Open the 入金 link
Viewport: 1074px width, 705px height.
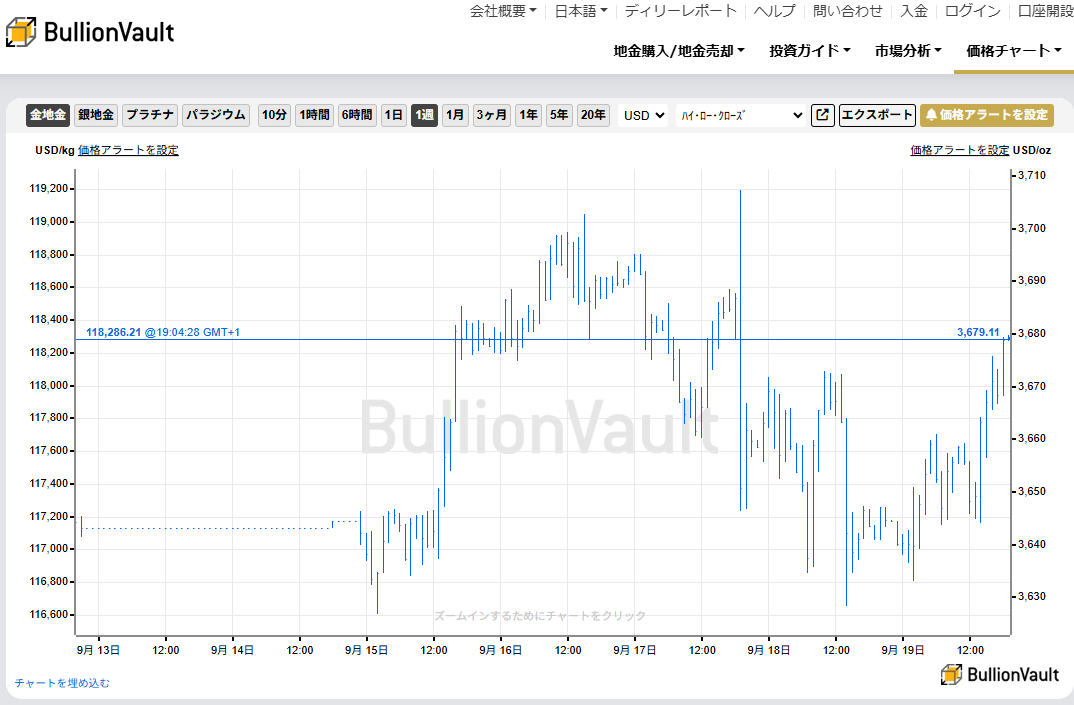pyautogui.click(x=914, y=11)
